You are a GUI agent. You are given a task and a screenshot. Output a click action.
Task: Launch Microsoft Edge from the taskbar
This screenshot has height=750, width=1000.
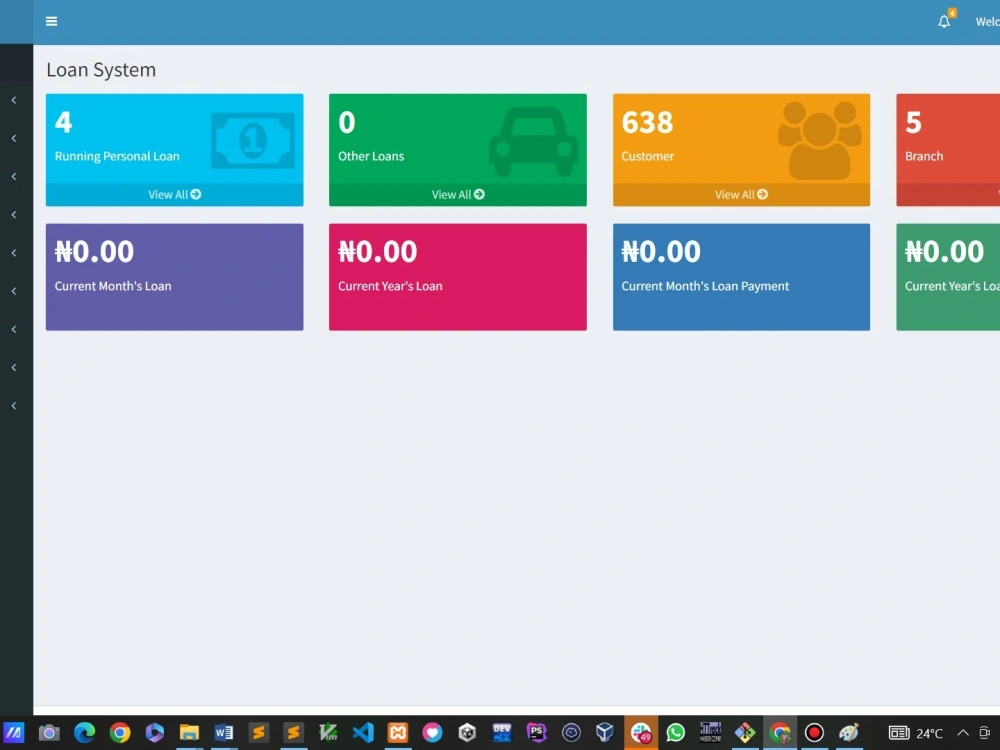click(84, 732)
